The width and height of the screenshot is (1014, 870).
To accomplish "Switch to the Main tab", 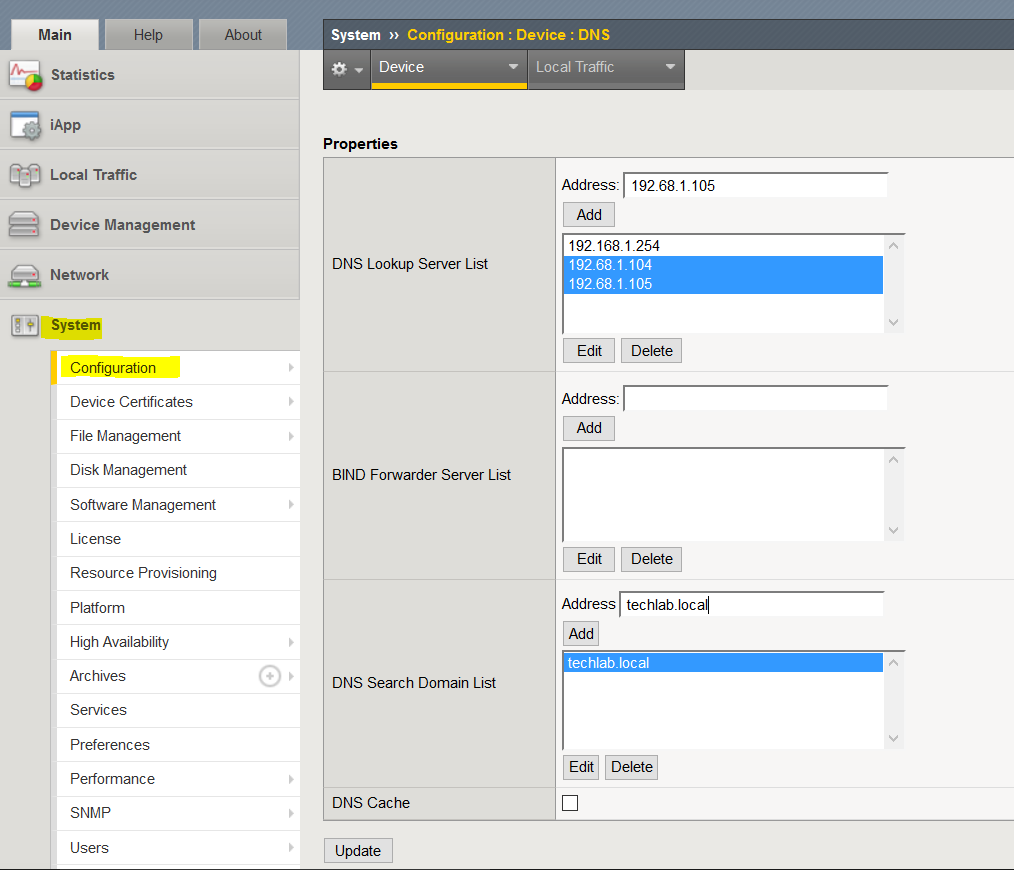I will (55, 35).
